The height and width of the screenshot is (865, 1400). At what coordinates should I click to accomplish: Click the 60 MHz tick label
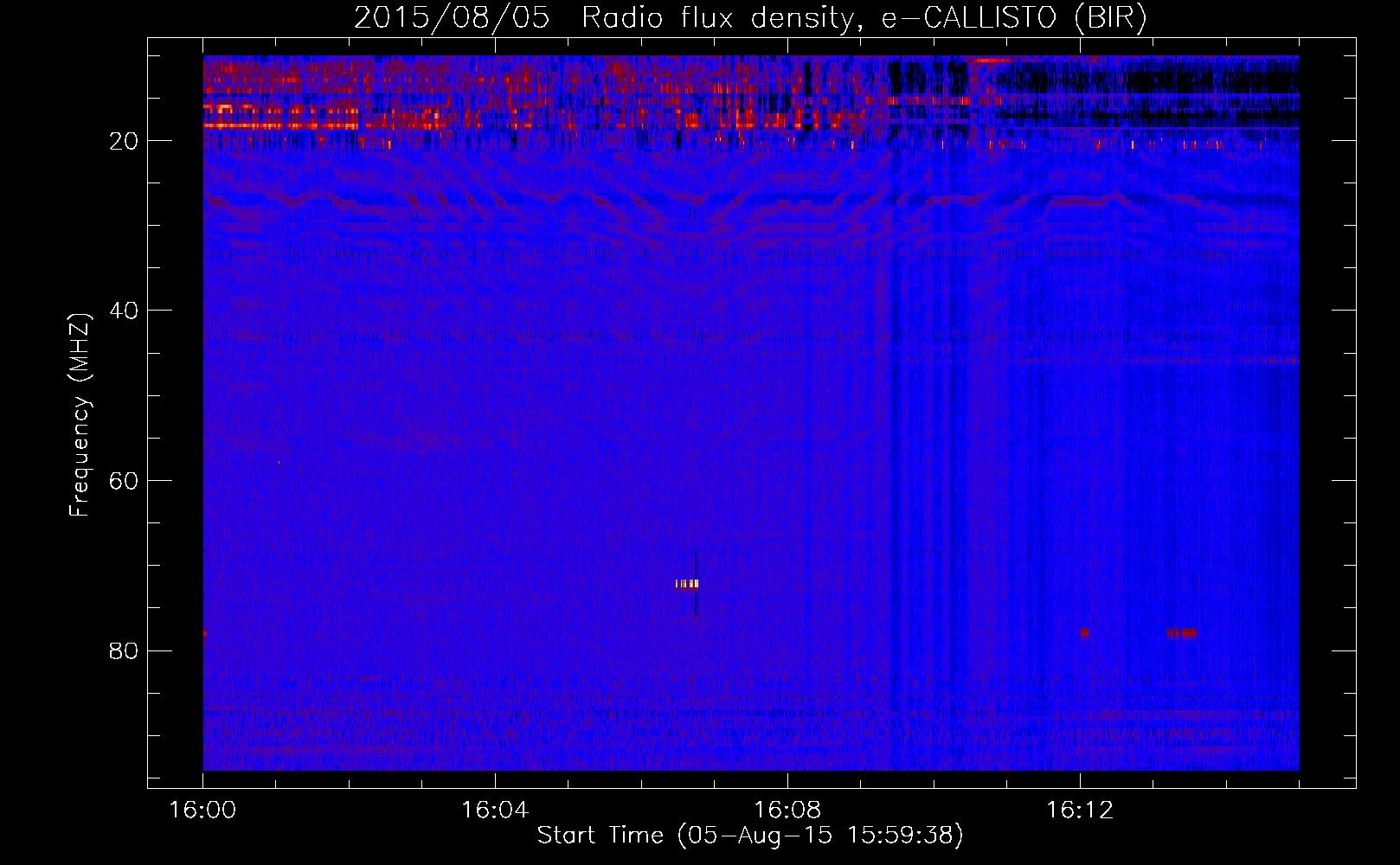[x=125, y=481]
